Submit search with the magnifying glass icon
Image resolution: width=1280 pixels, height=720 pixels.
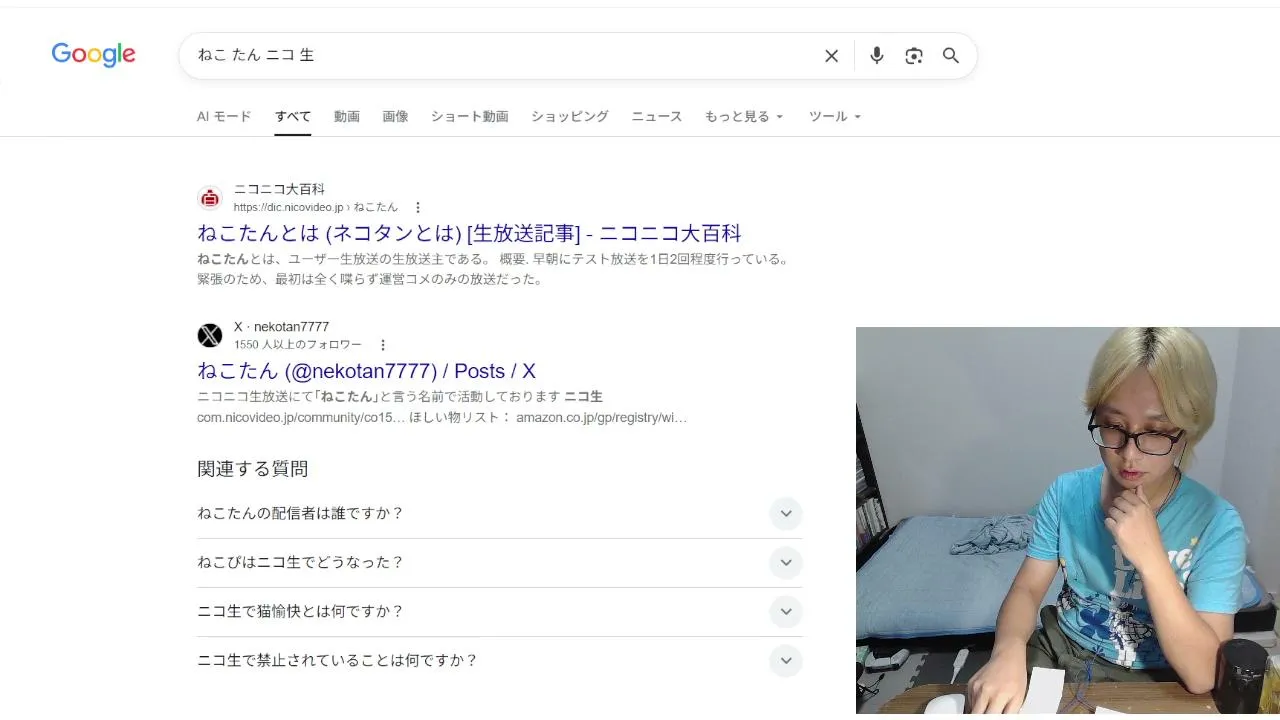click(x=951, y=56)
